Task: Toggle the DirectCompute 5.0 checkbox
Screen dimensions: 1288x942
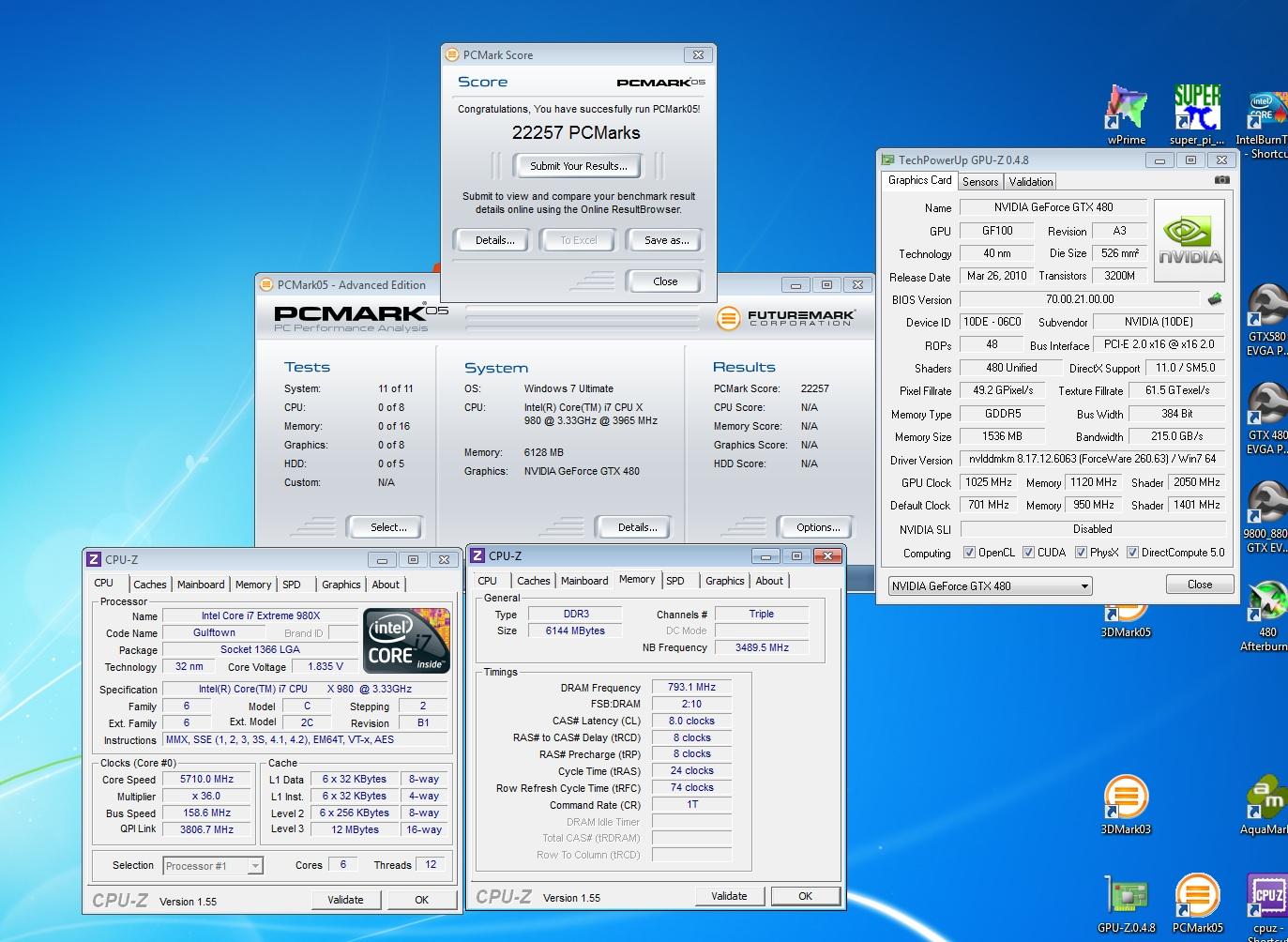Action: tap(1133, 553)
